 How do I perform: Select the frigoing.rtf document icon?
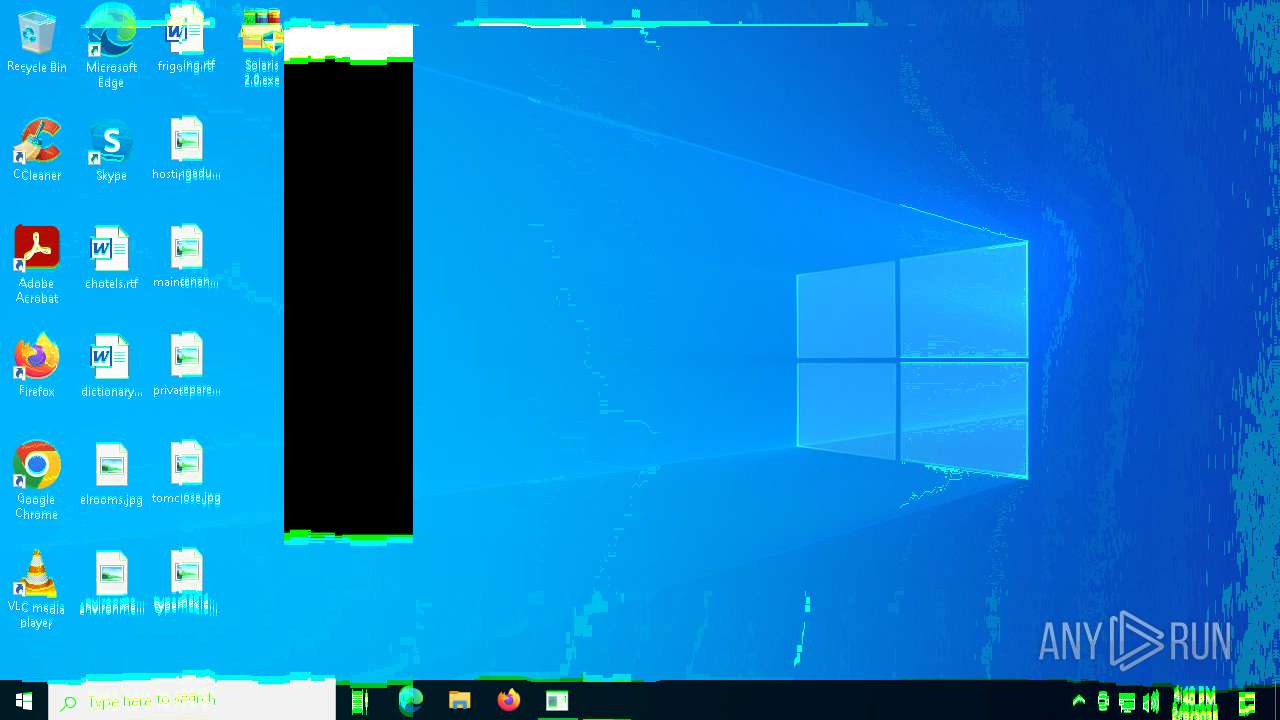click(186, 40)
